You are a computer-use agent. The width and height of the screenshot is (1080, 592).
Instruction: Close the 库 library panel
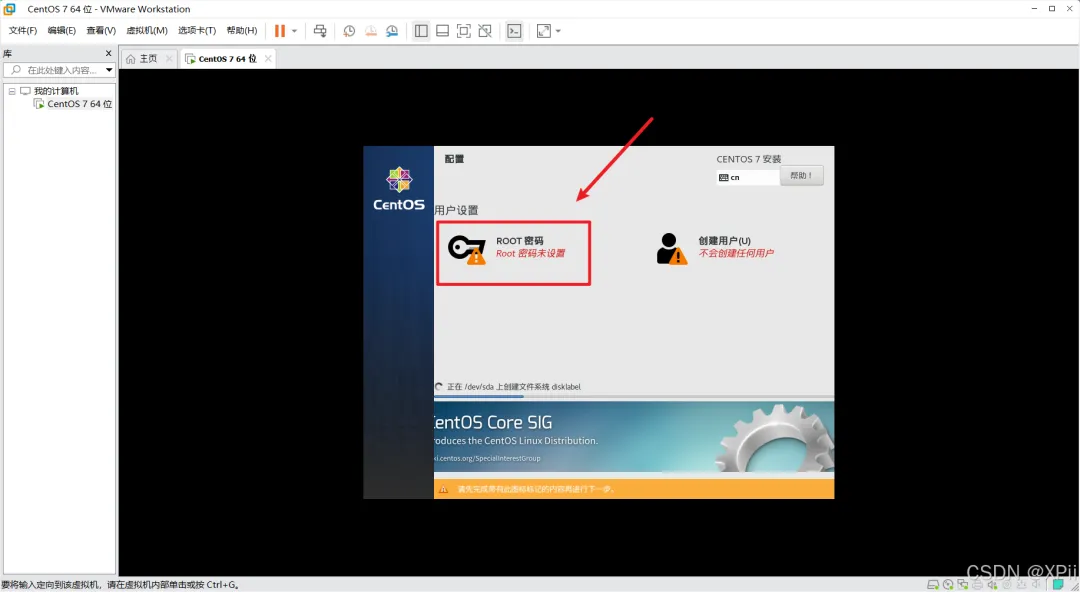pos(108,53)
